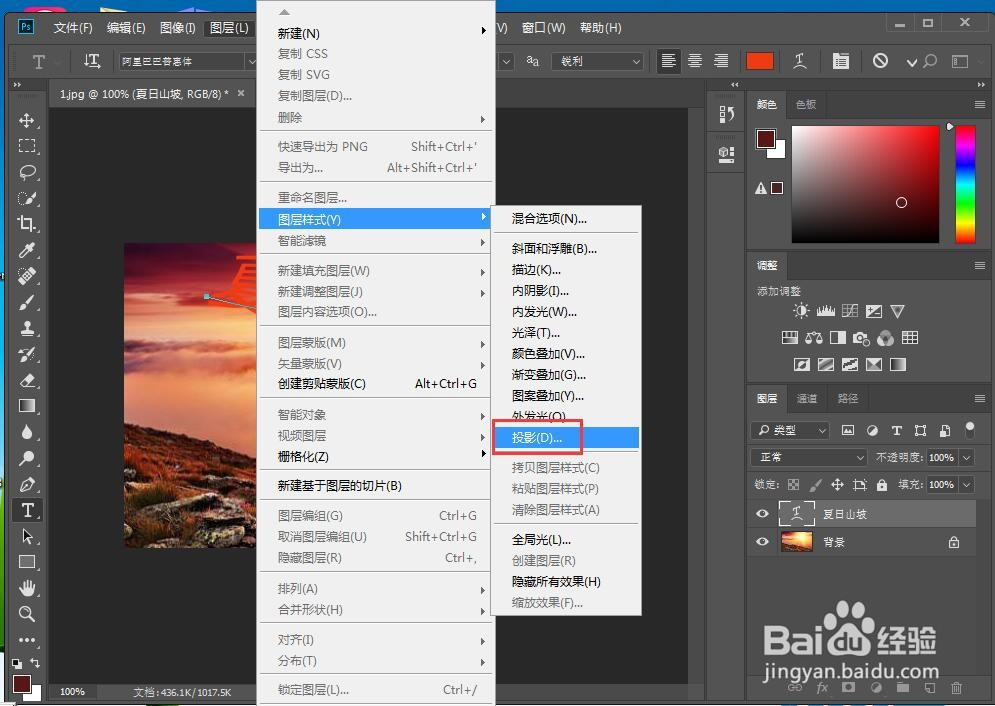The height and width of the screenshot is (706, 995).
Task: Select the Gradient tool
Action: (27, 406)
